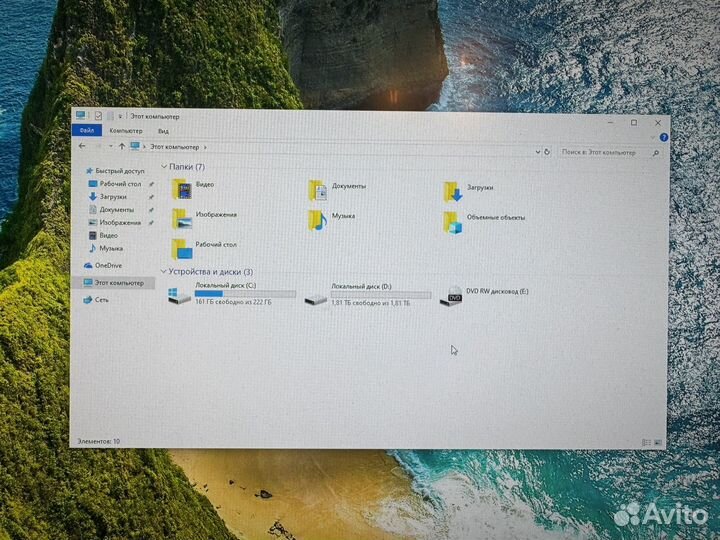The width and height of the screenshot is (720, 540).
Task: Click the Back navigation arrow
Action: click(82, 146)
